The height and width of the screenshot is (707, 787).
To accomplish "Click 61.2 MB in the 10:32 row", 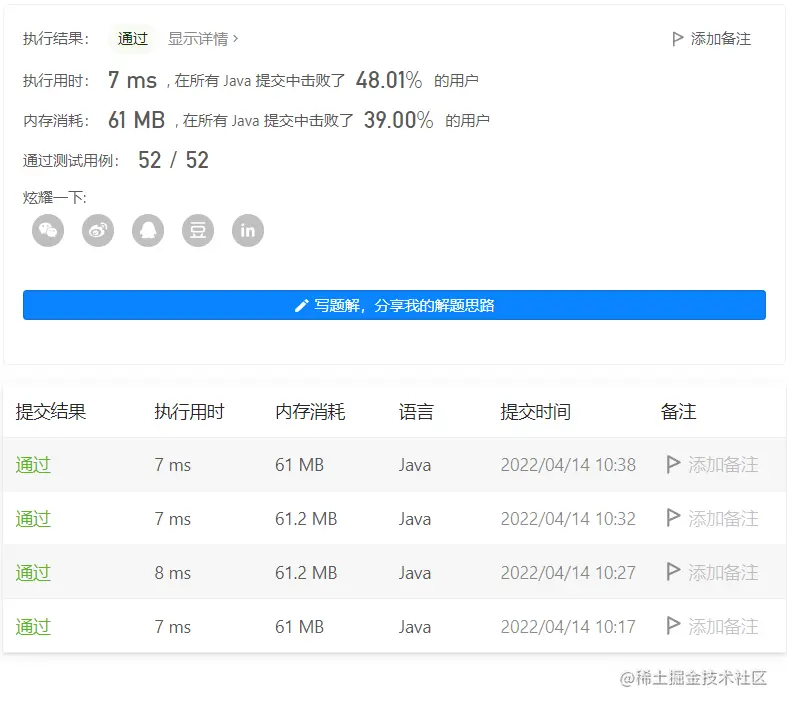I will (x=306, y=518).
